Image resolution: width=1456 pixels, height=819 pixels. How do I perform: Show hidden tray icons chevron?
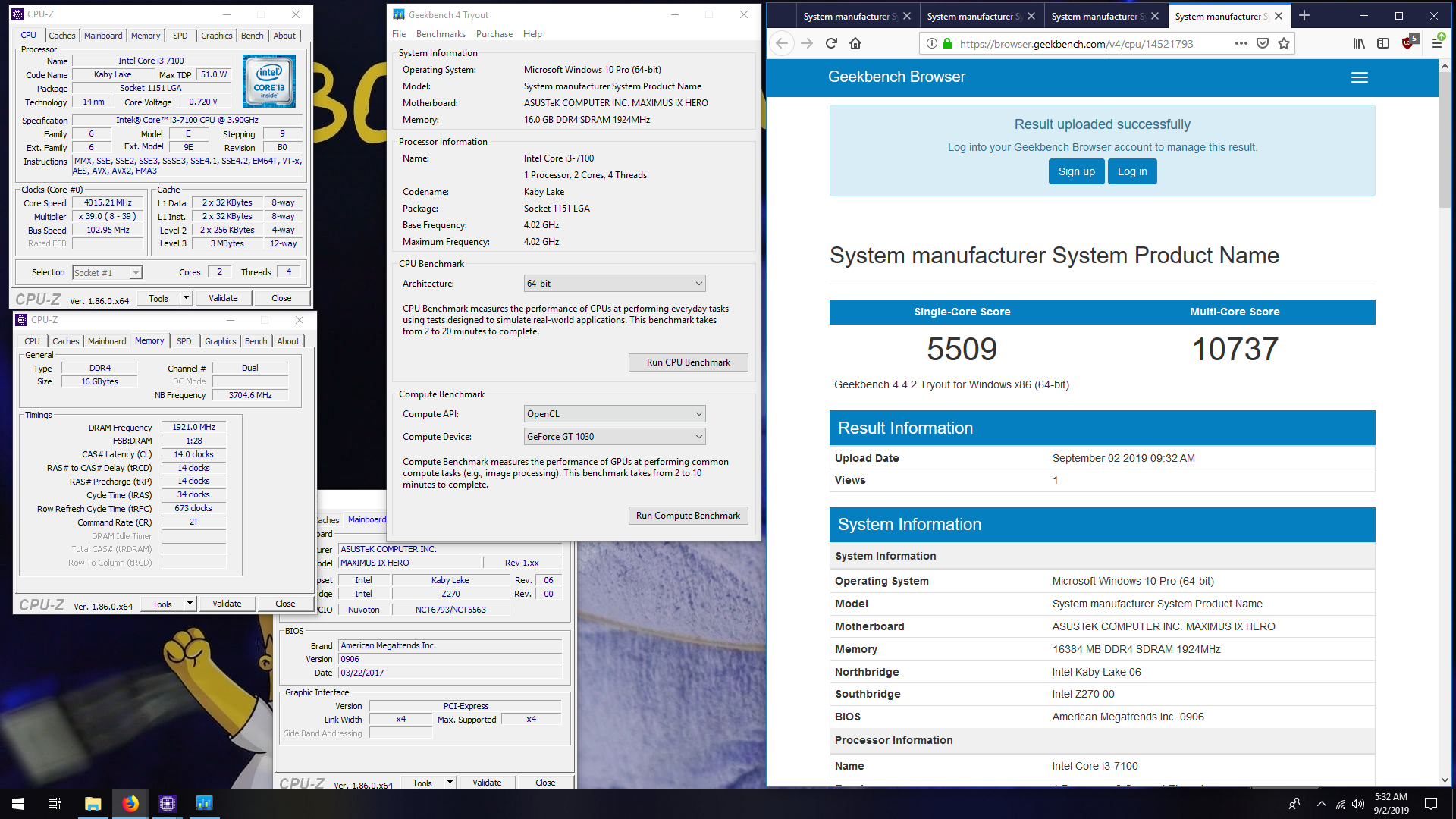tap(1322, 804)
